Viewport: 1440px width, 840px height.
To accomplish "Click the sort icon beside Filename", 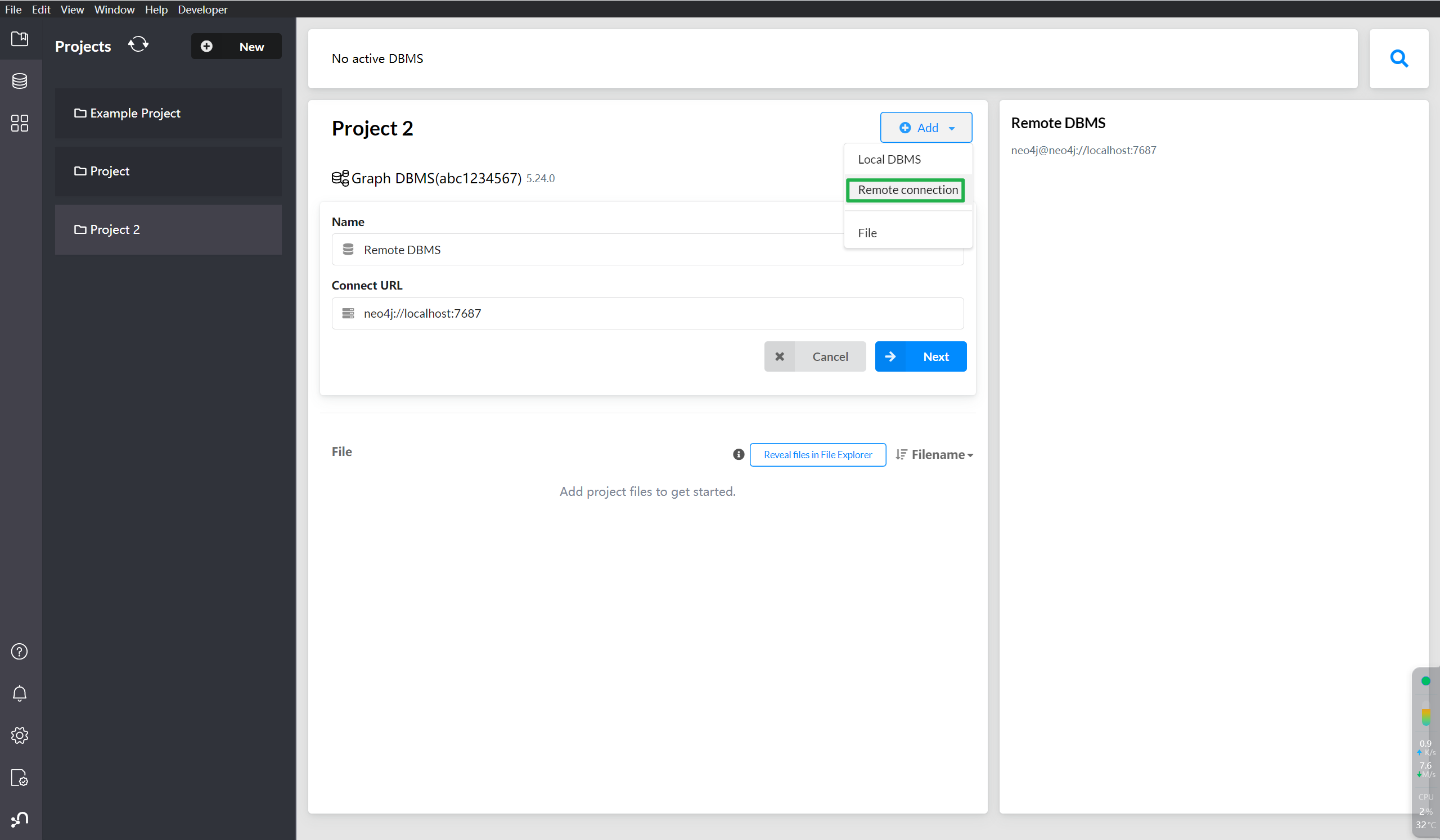I will pyautogui.click(x=901, y=454).
